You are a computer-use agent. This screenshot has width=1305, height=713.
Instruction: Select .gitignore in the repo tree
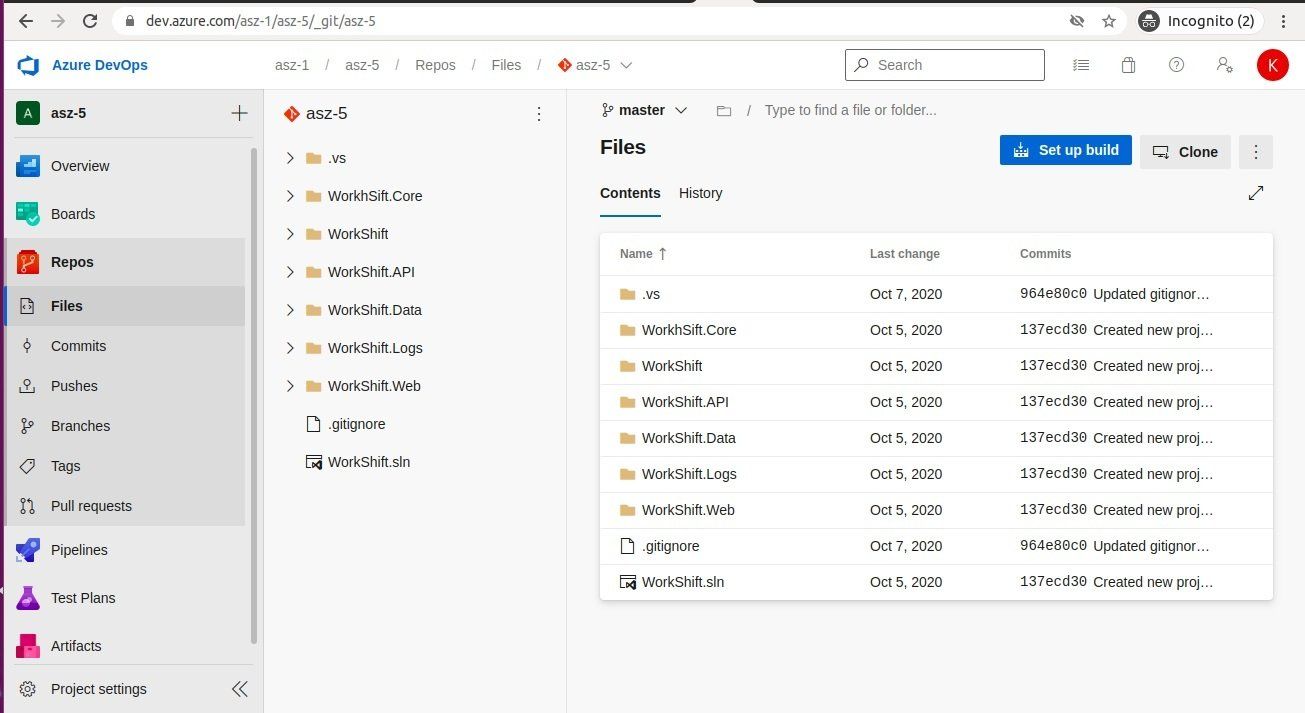tap(356, 424)
